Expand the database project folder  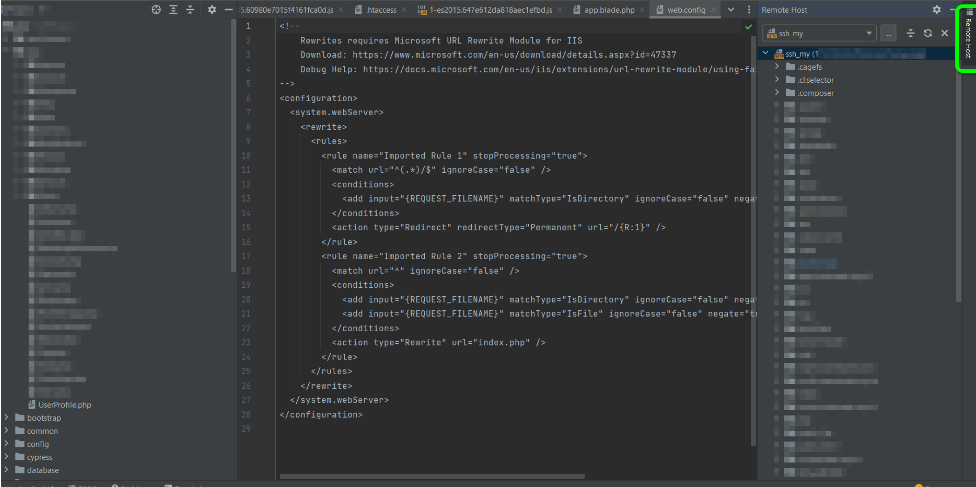pos(6,470)
